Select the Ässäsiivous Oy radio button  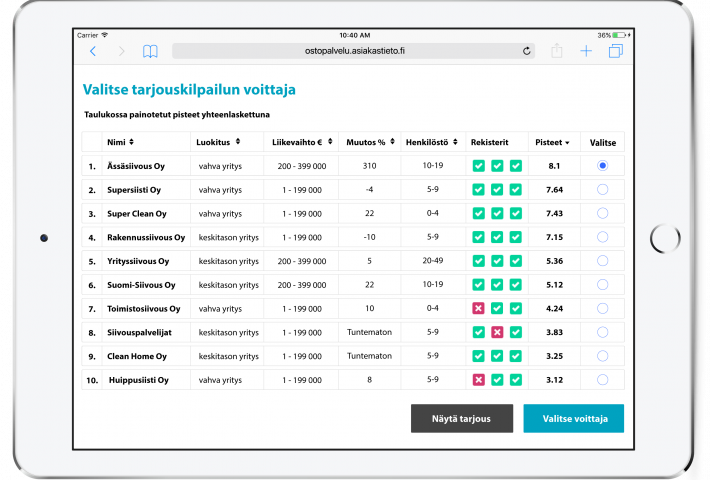[602, 166]
